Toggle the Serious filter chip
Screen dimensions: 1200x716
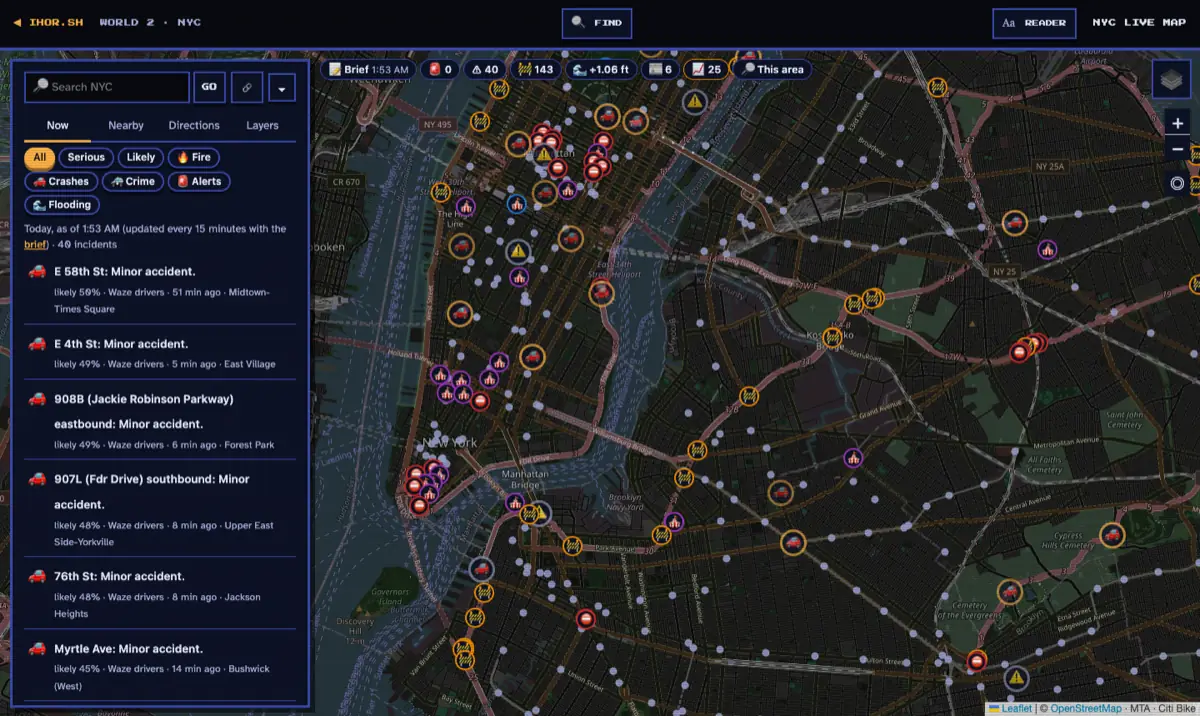[86, 157]
